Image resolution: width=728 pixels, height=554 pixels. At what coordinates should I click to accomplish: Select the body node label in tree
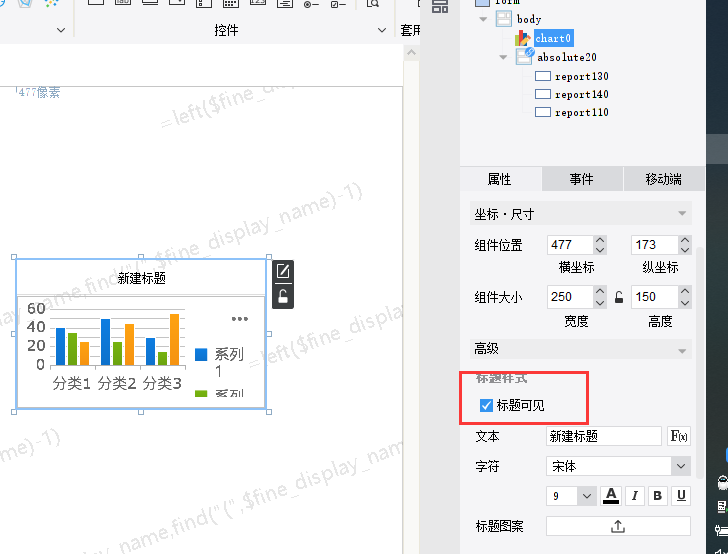click(529, 20)
